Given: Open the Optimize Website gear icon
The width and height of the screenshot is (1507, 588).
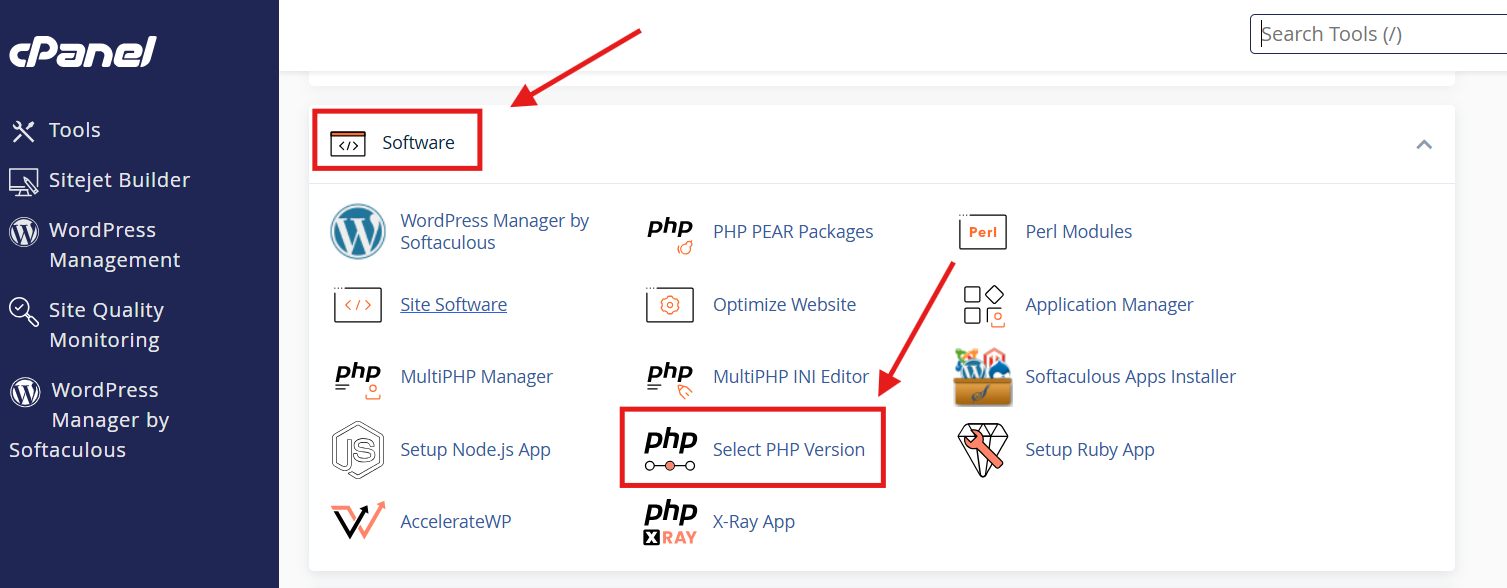Looking at the screenshot, I should (x=670, y=305).
